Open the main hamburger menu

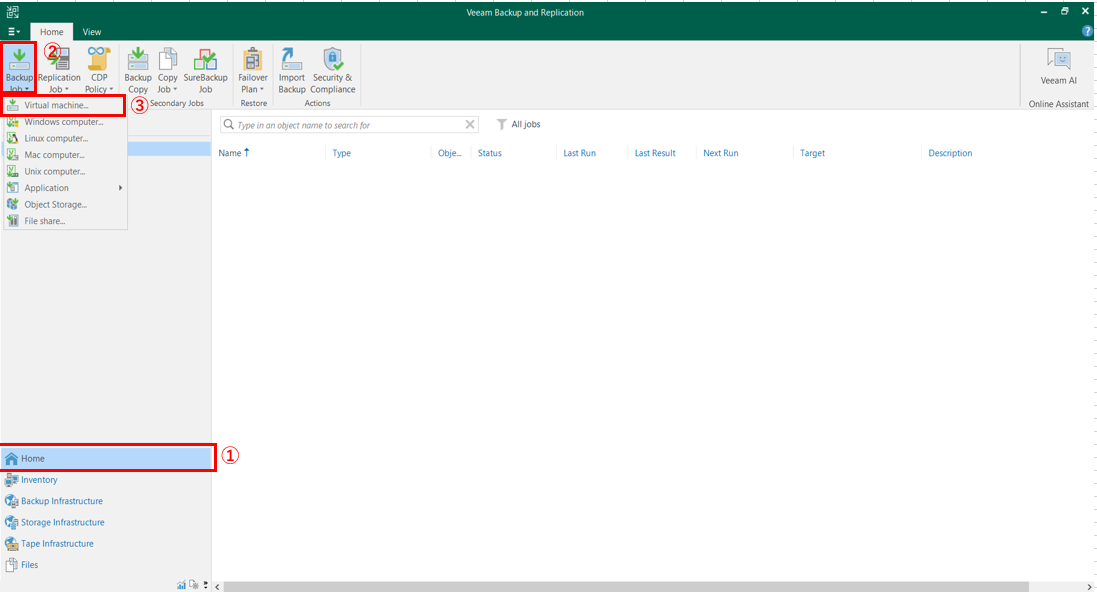click(x=13, y=31)
